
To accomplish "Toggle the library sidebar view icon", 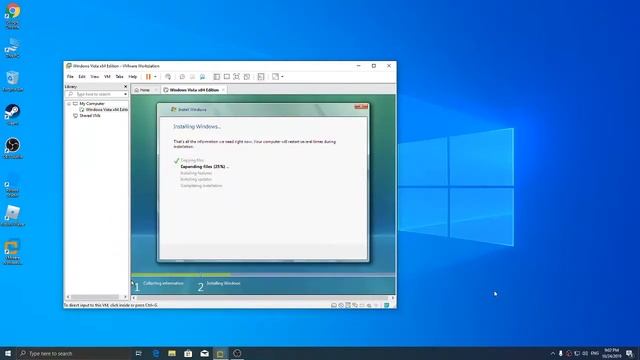I will point(217,77).
